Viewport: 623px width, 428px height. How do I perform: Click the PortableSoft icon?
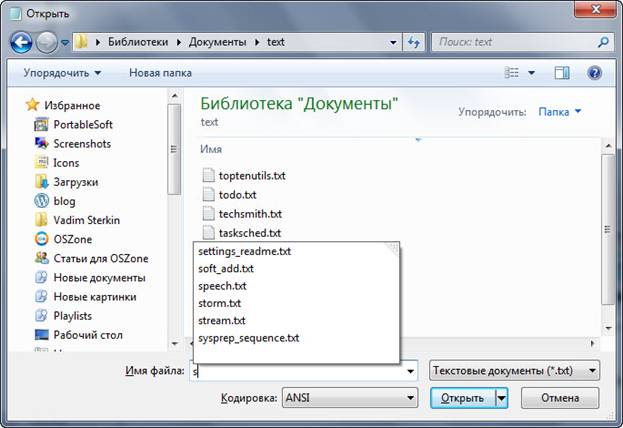(x=41, y=124)
